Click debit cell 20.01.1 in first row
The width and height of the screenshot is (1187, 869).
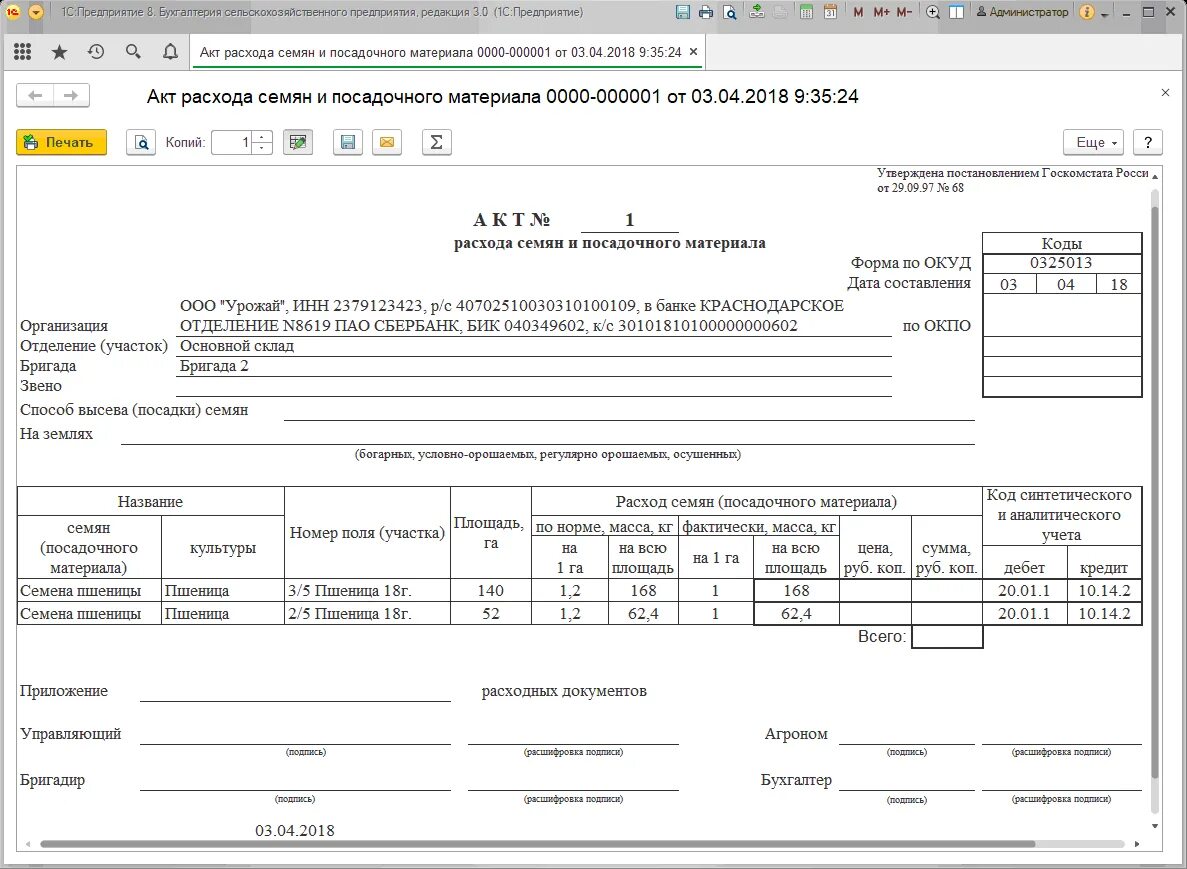click(1024, 590)
